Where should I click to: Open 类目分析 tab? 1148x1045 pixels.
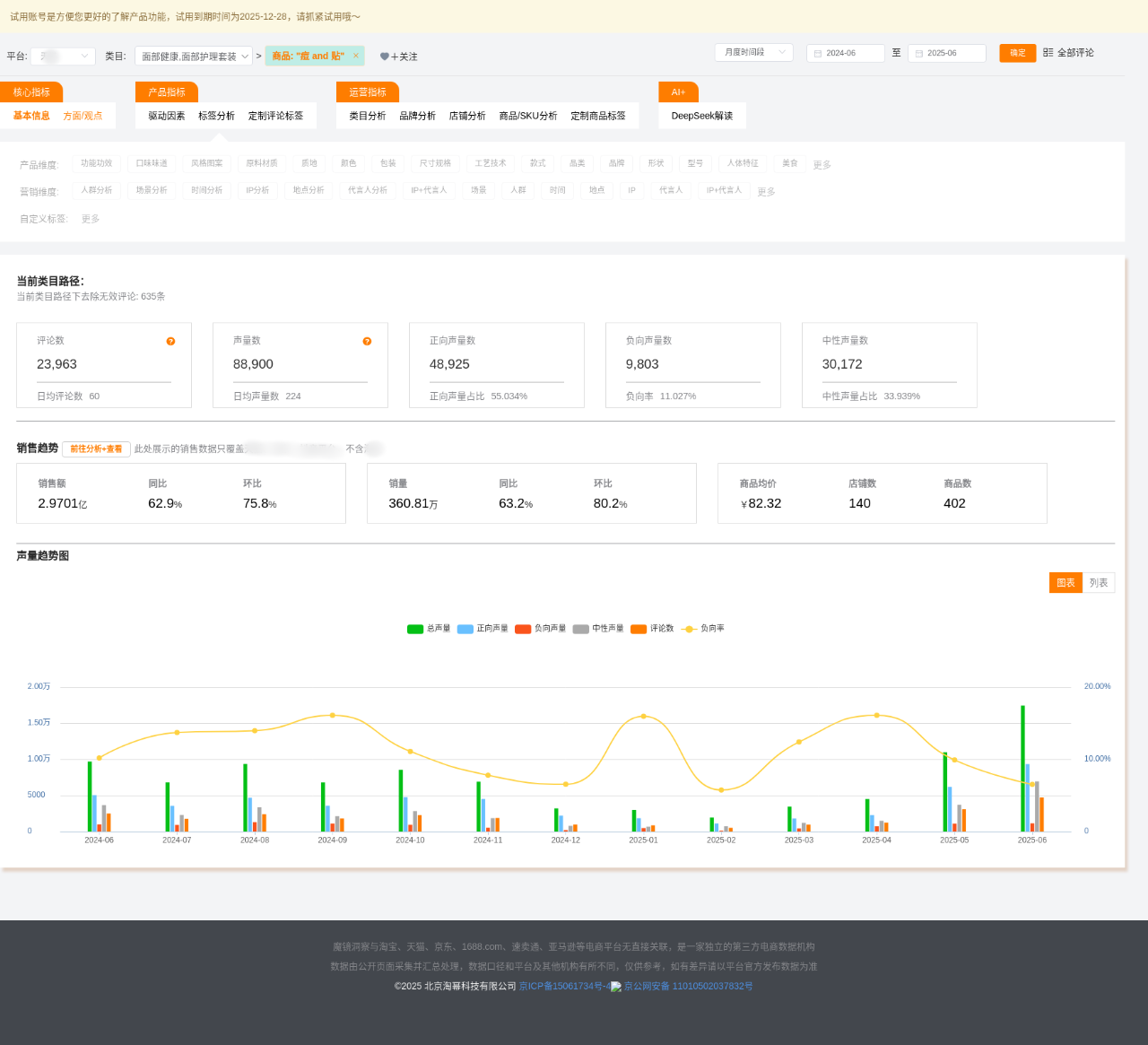(x=368, y=116)
